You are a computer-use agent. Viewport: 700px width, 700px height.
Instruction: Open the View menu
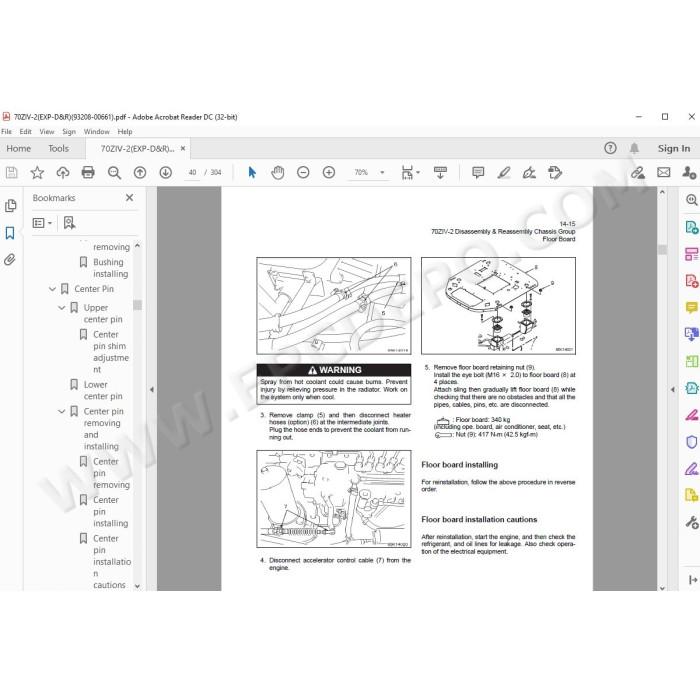47,132
